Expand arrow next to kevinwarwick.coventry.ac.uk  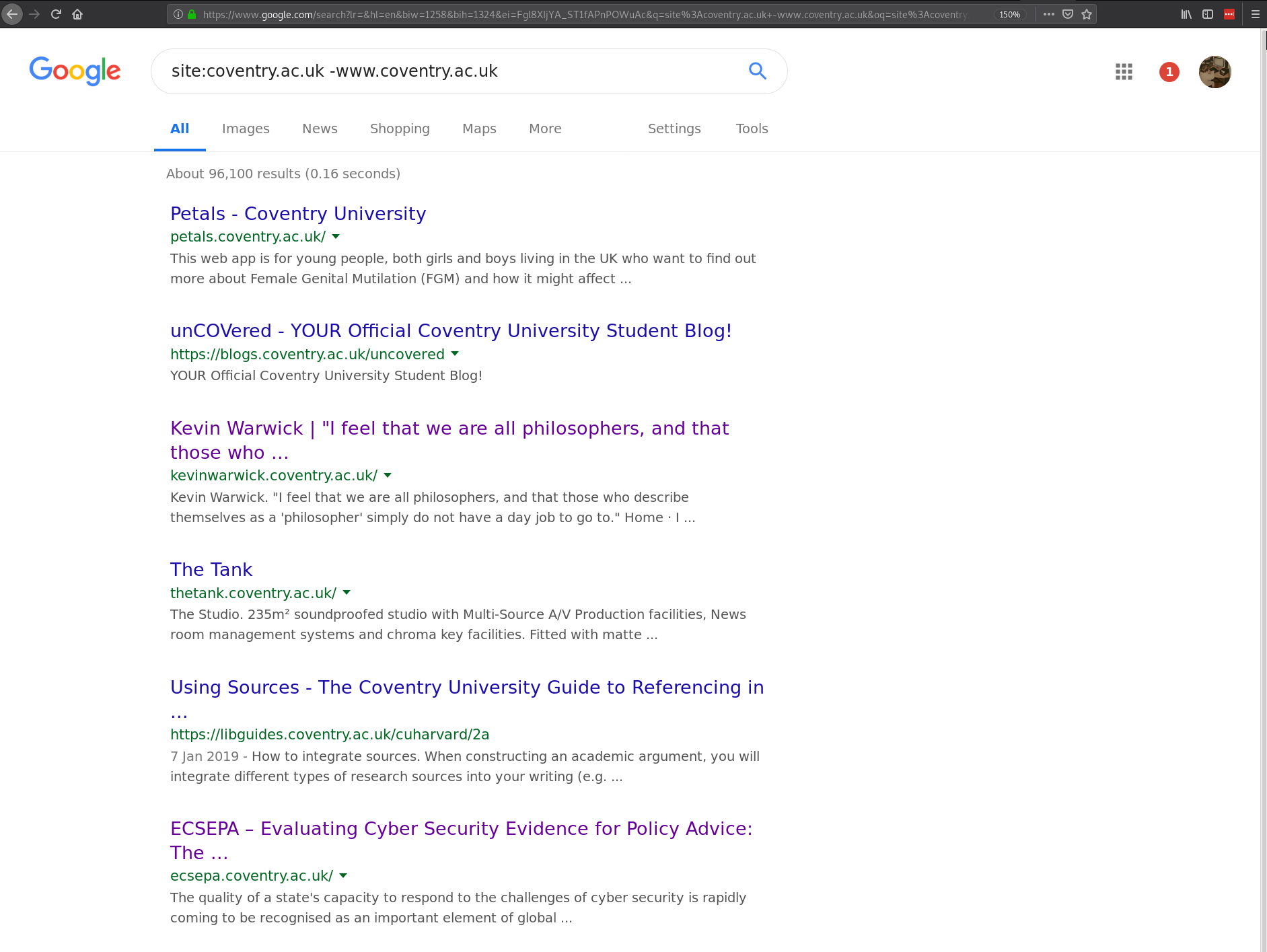[x=388, y=476]
